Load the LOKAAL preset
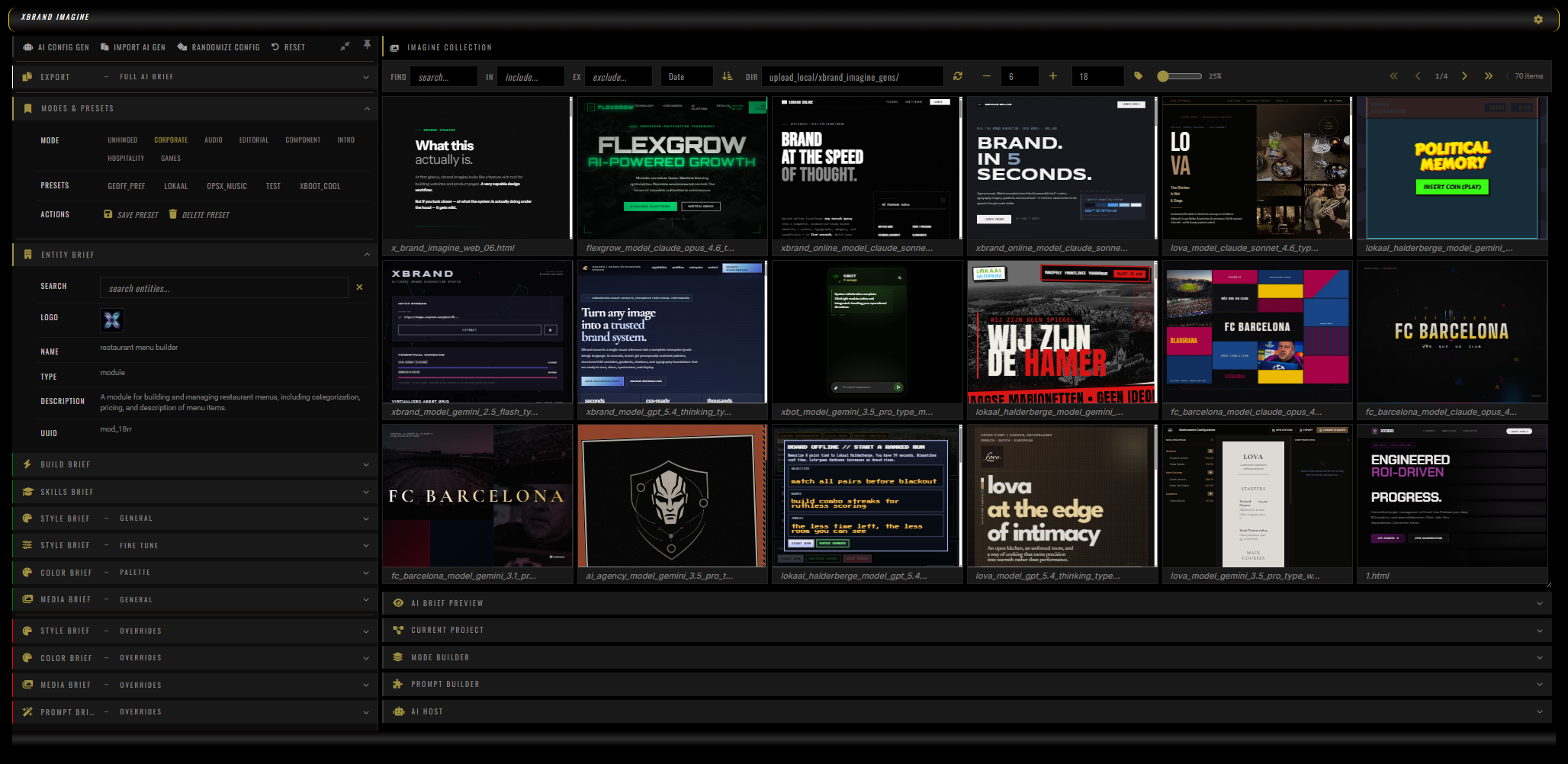This screenshot has height=764, width=1568. (176, 186)
